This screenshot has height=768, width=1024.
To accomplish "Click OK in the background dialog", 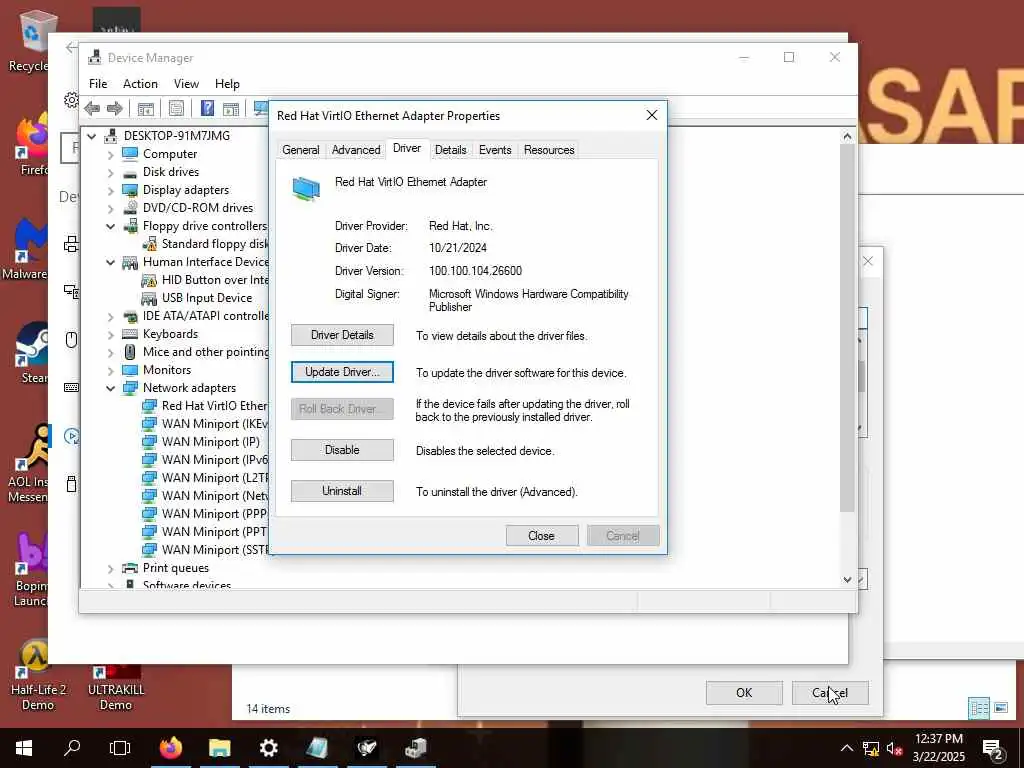I will pos(744,693).
